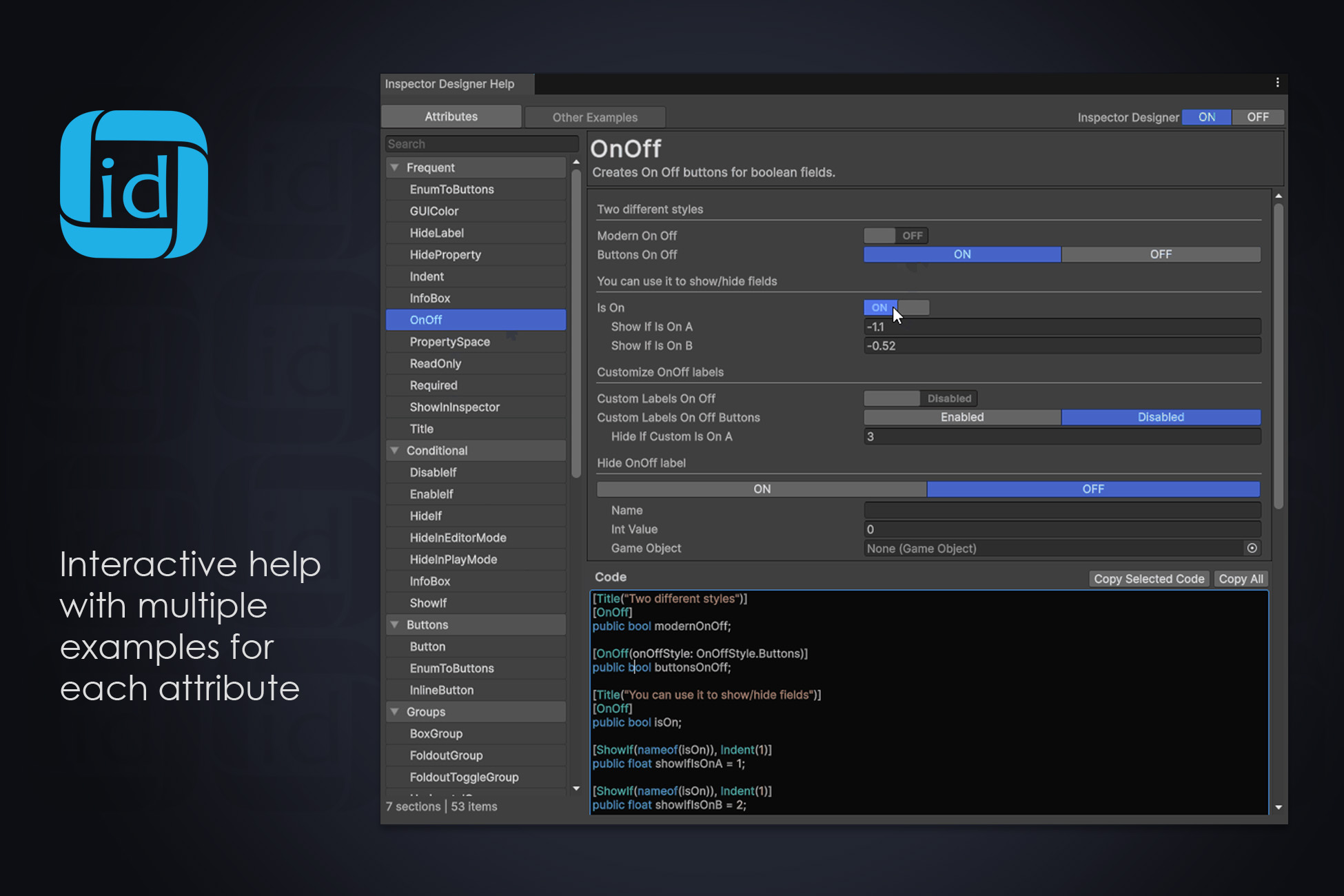Click attribute list scroll-up arrow
Screen dimensions: 1344x896
click(576, 162)
